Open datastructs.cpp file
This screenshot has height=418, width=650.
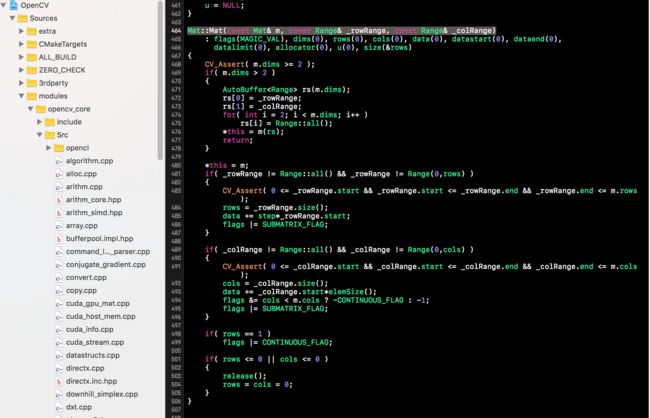(93, 355)
